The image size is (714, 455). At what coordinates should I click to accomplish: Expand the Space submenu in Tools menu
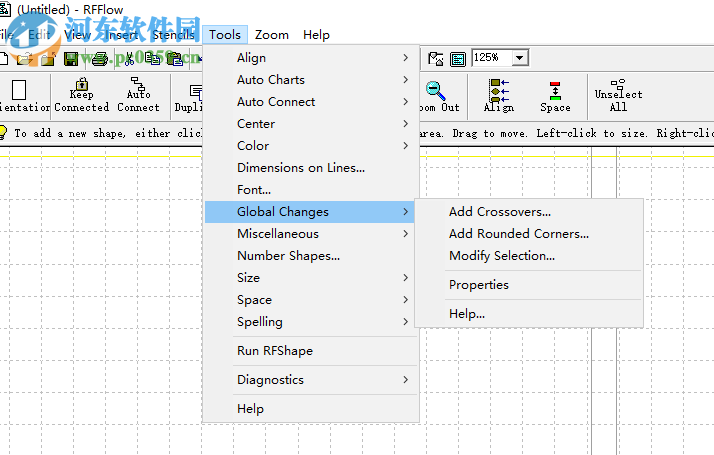(311, 300)
